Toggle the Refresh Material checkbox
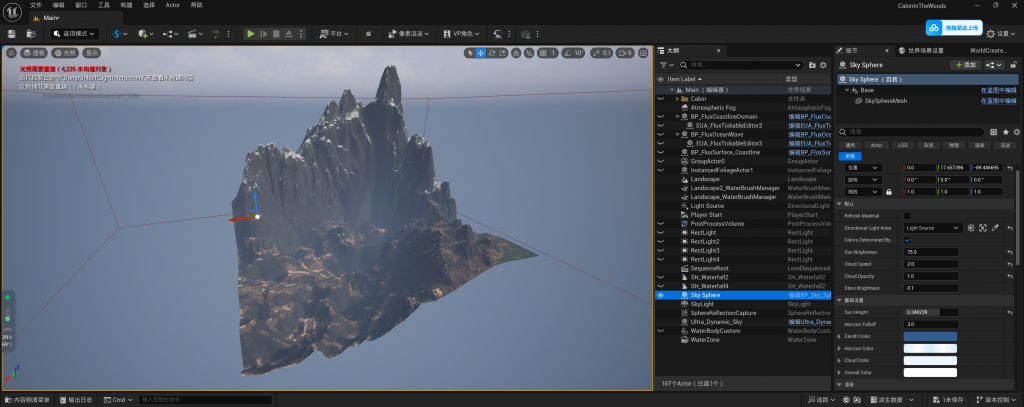 [x=907, y=216]
